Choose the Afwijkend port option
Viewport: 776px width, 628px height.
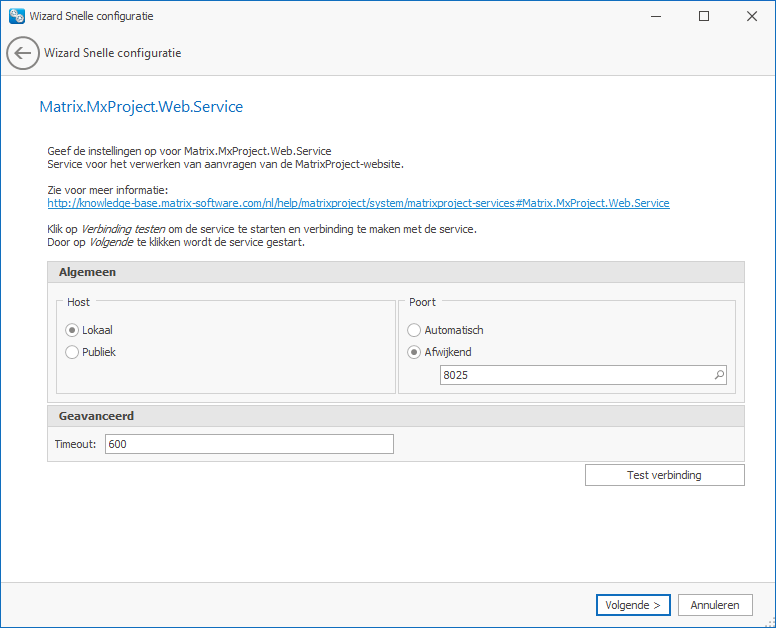click(414, 352)
